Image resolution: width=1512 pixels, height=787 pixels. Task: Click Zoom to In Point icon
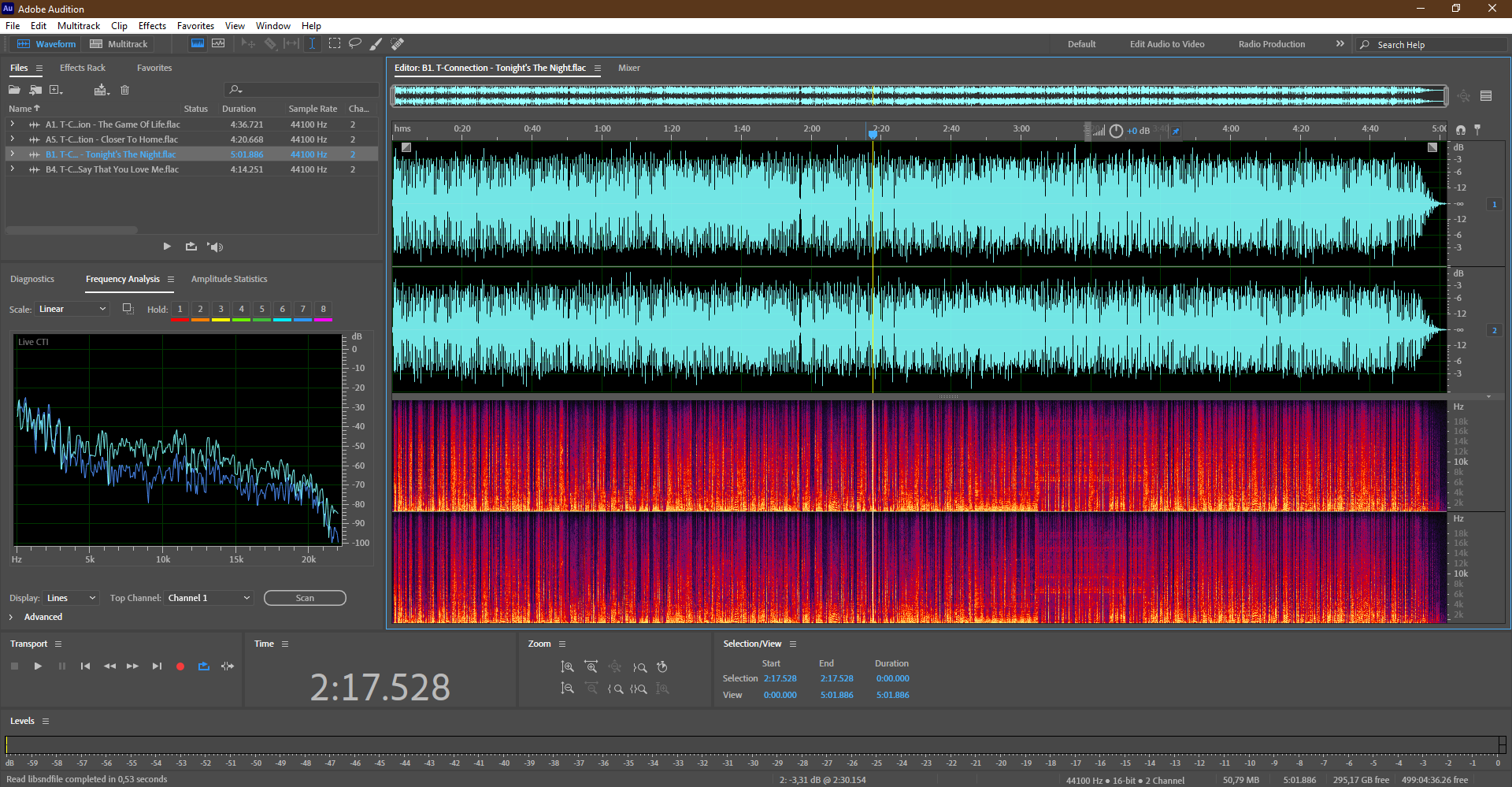pyautogui.click(x=616, y=689)
